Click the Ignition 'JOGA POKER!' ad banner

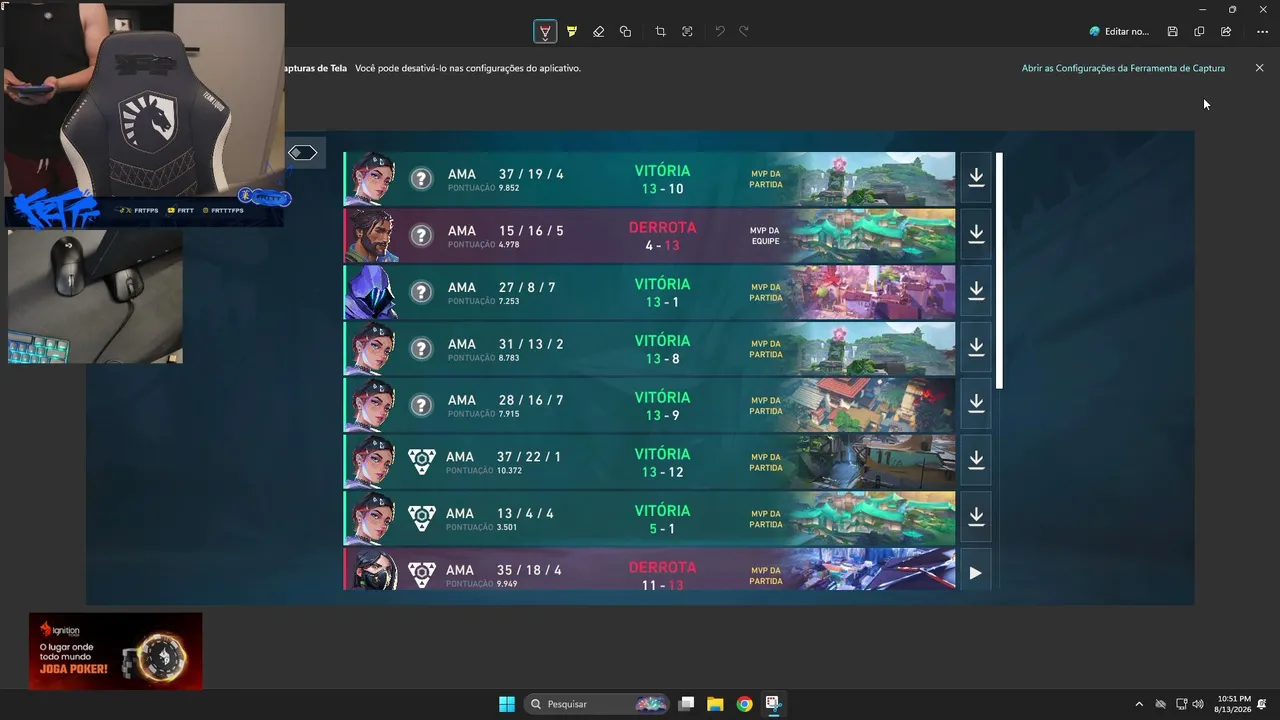[x=116, y=651]
